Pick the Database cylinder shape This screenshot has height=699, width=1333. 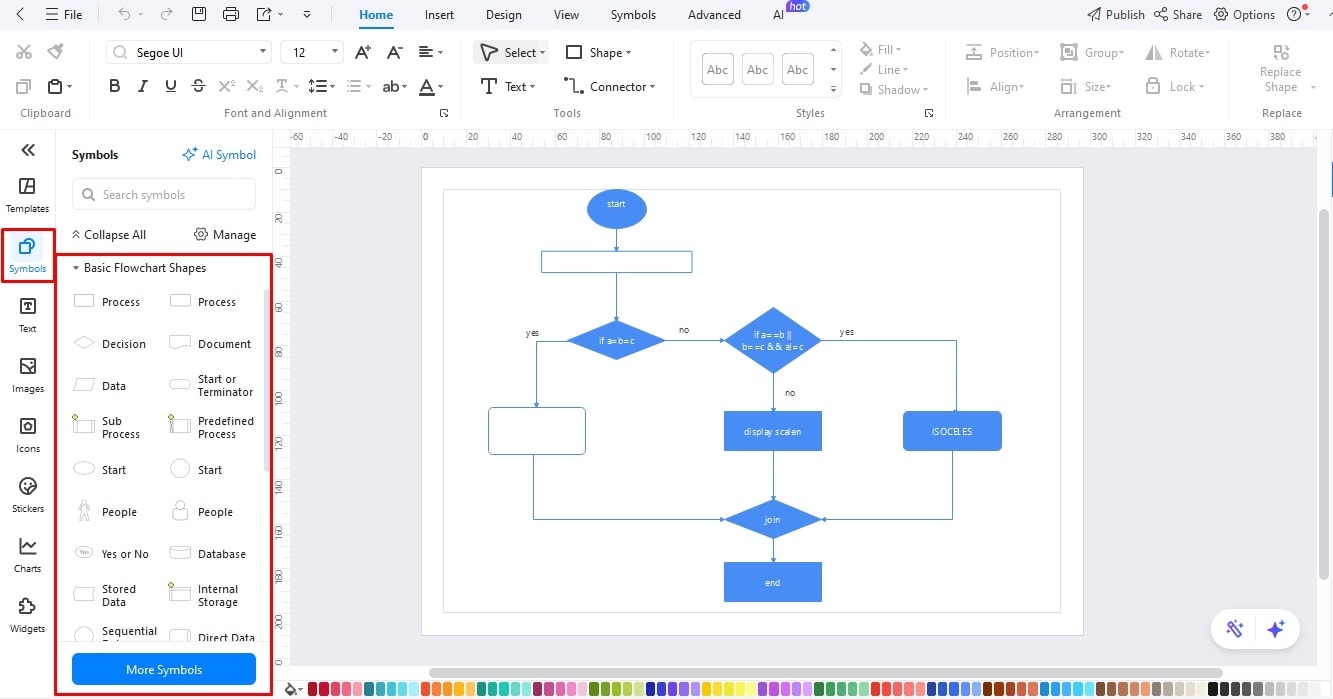click(208, 553)
